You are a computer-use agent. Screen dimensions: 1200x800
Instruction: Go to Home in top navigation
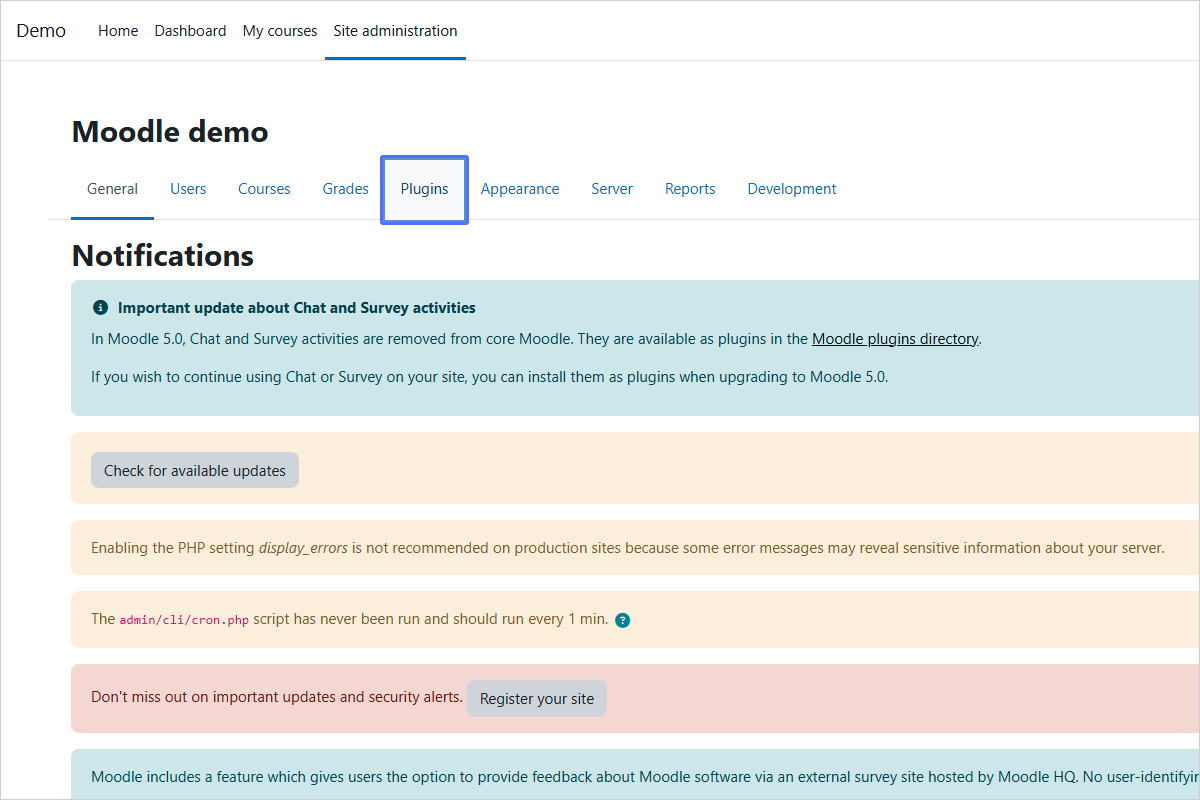click(118, 31)
